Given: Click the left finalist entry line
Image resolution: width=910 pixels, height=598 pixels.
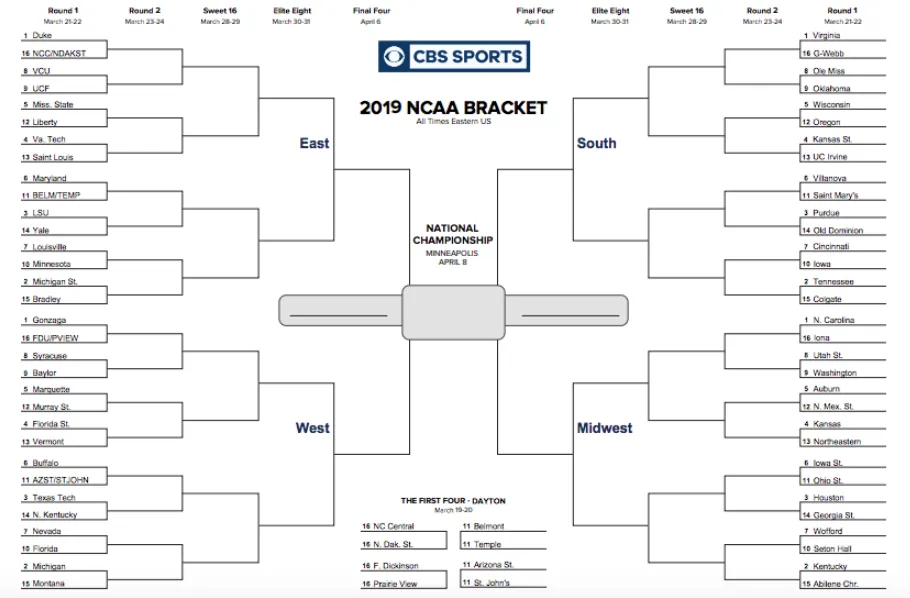Looking at the screenshot, I should point(338,315).
